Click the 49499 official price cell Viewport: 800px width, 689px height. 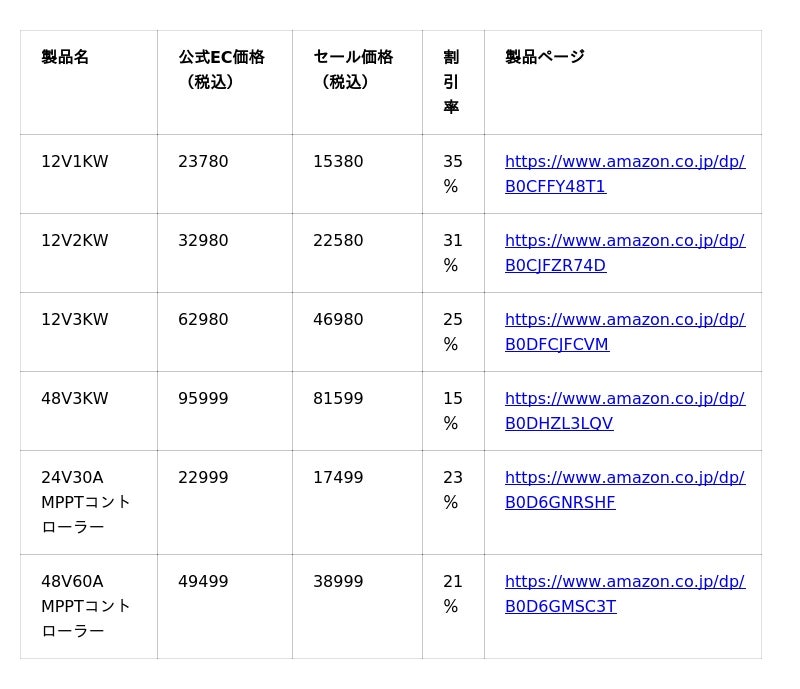[x=203, y=582]
